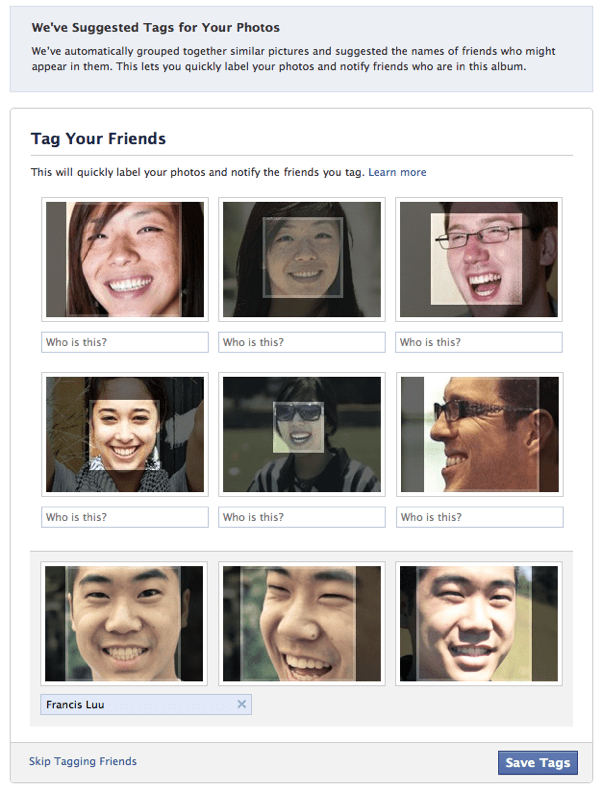602x792 pixels.
Task: Focus the name field under the laughing man with glasses
Action: coord(479,342)
